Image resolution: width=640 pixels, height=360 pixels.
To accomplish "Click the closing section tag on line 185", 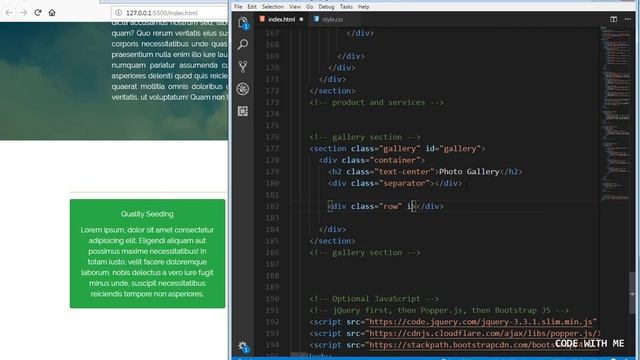I will click(x=332, y=241).
